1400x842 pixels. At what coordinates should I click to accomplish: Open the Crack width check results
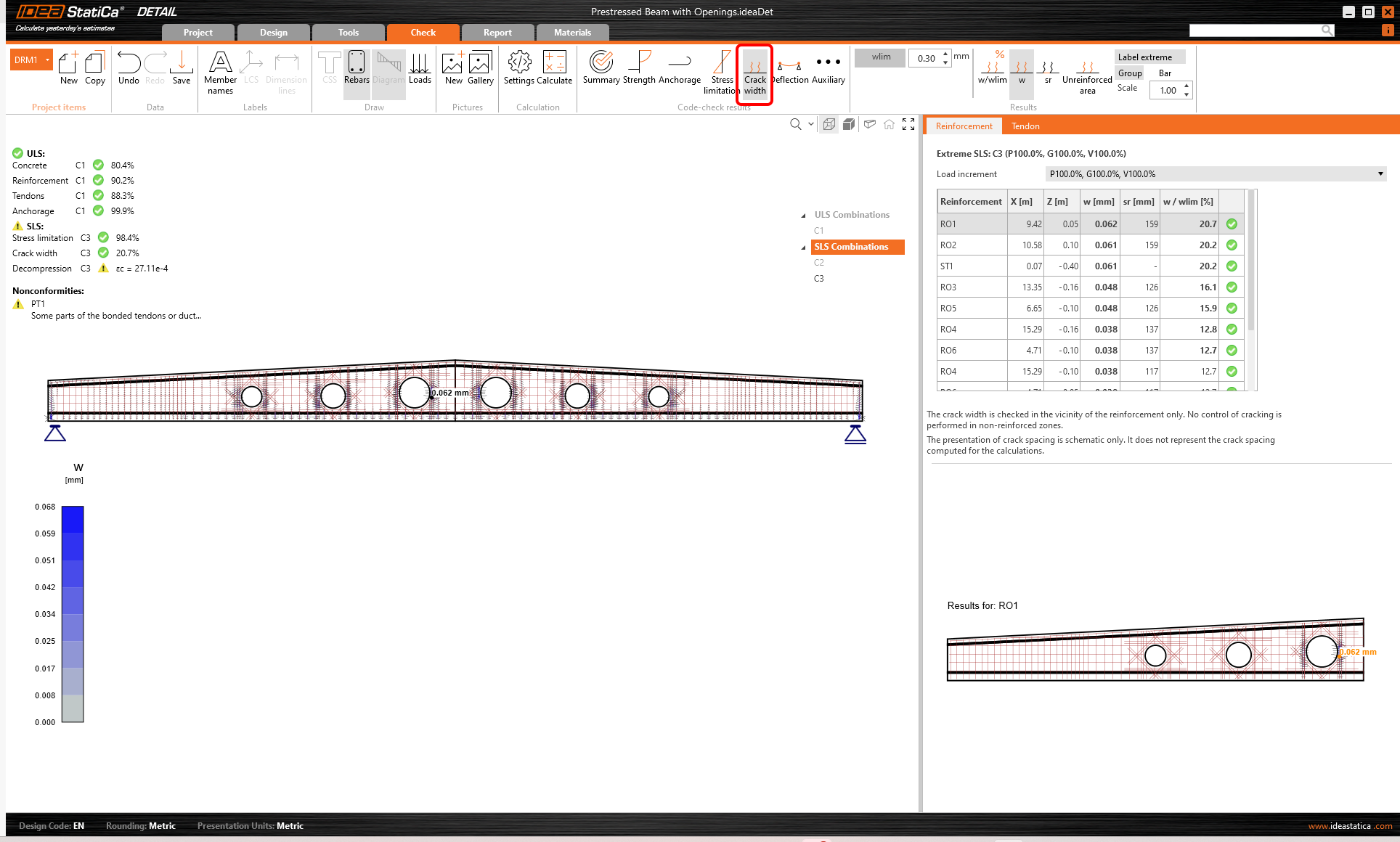754,74
